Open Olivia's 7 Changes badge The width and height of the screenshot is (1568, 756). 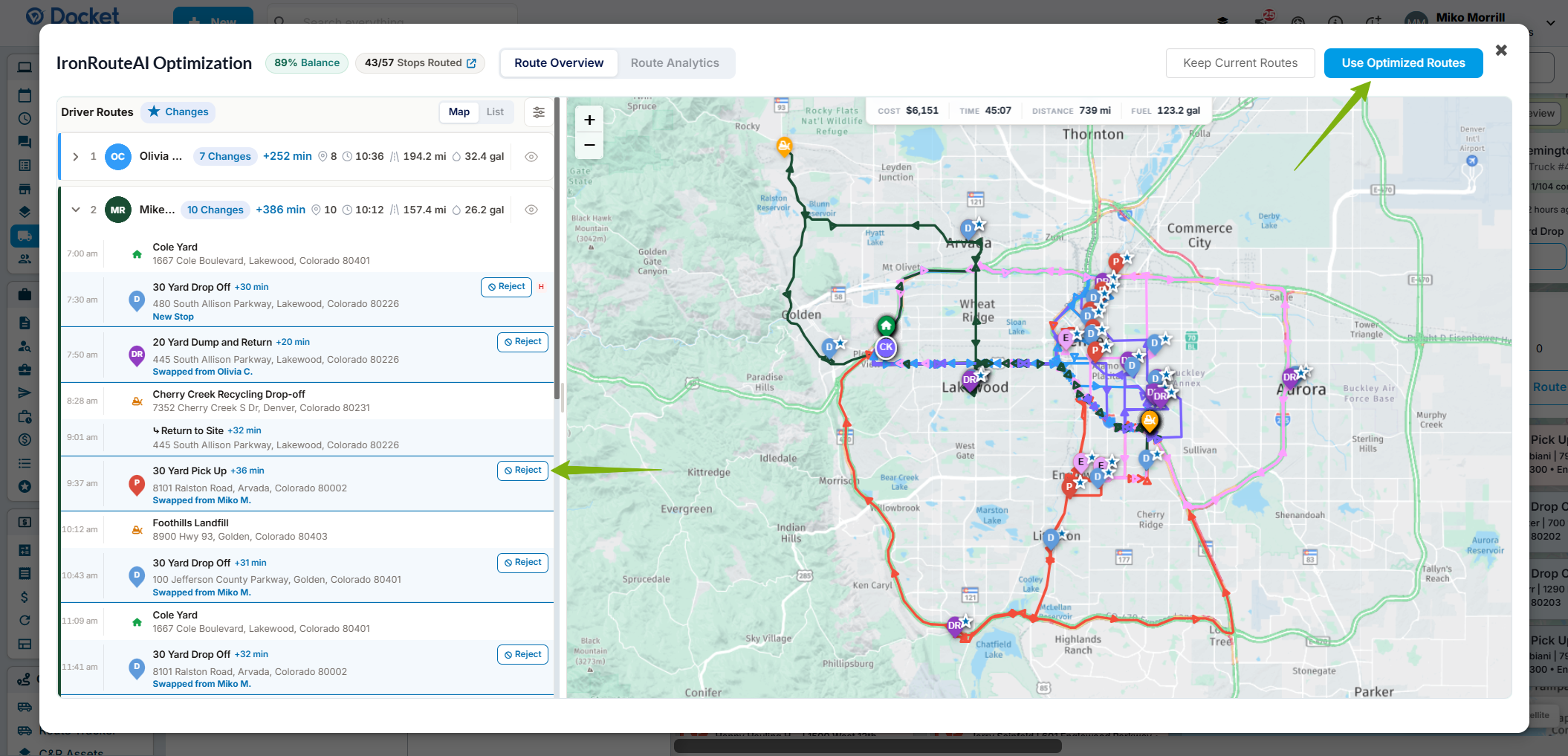[225, 157]
